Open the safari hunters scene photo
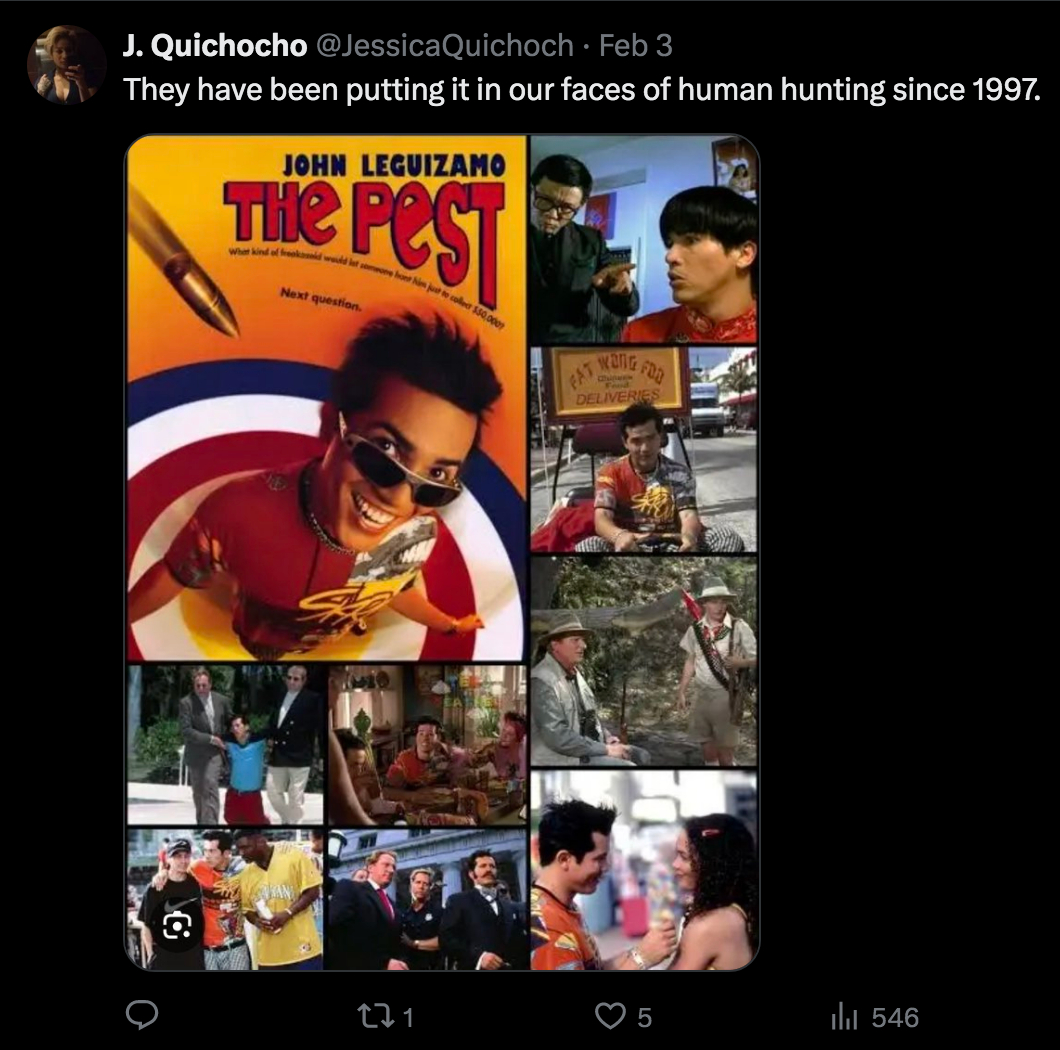1060x1050 pixels. [x=644, y=661]
